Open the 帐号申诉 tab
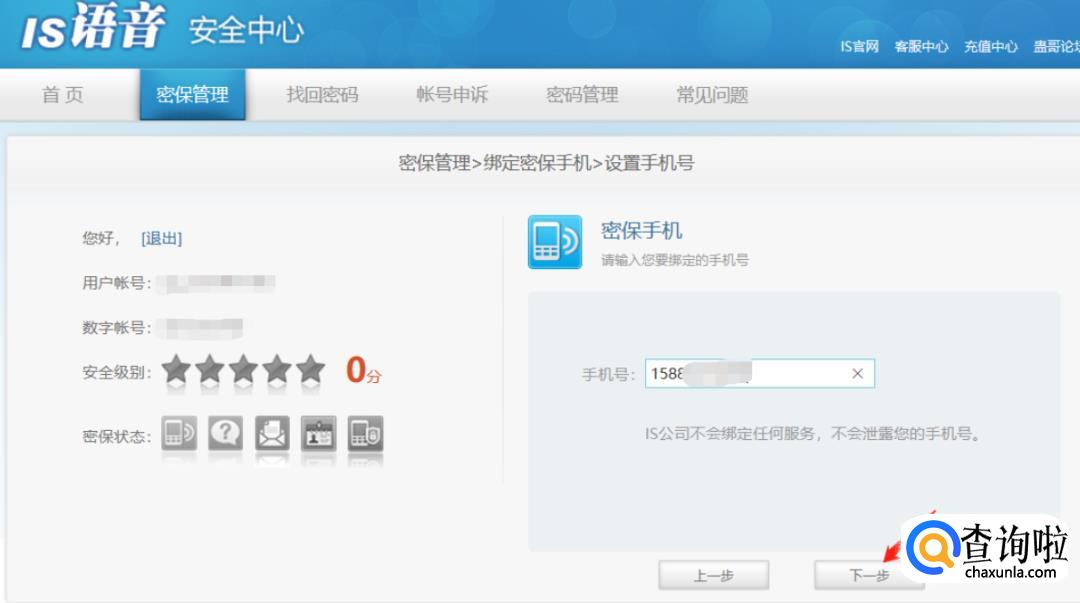Image resolution: width=1080 pixels, height=603 pixels. 452,95
